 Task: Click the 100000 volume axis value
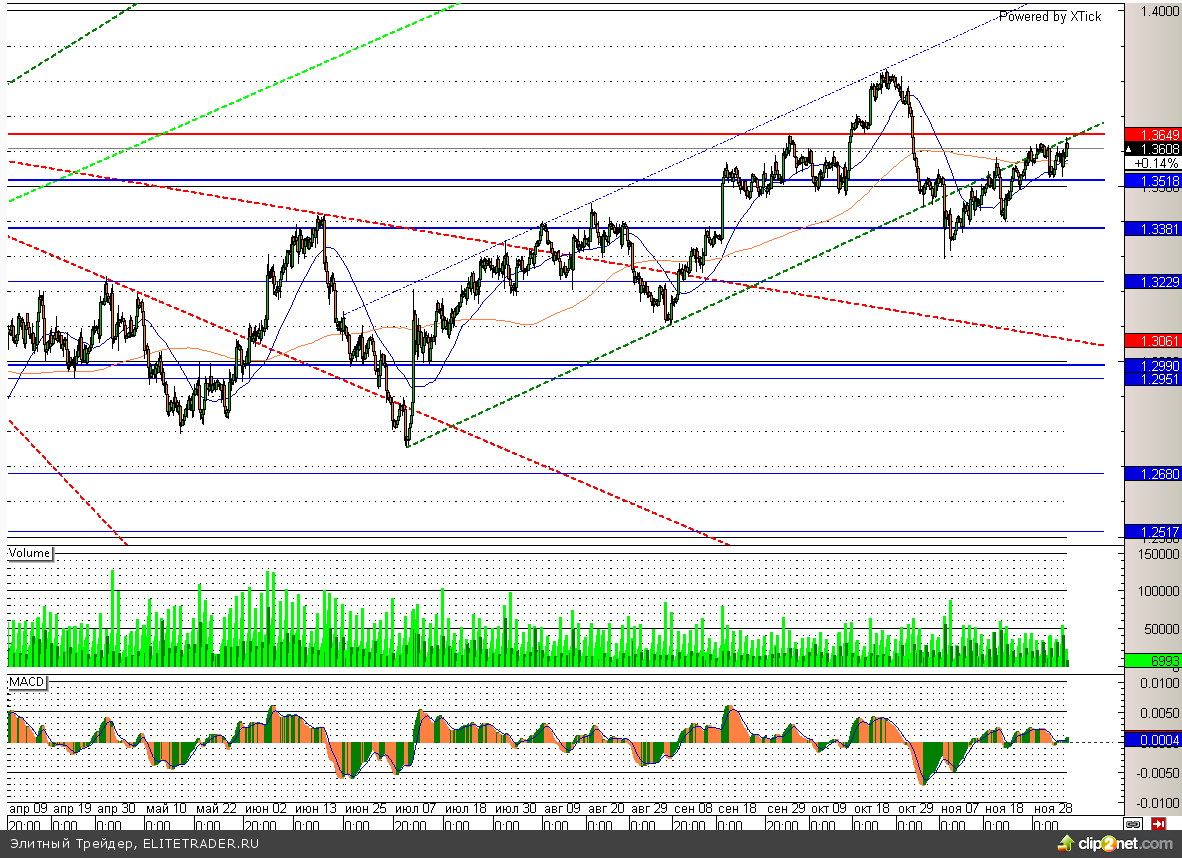point(1159,590)
